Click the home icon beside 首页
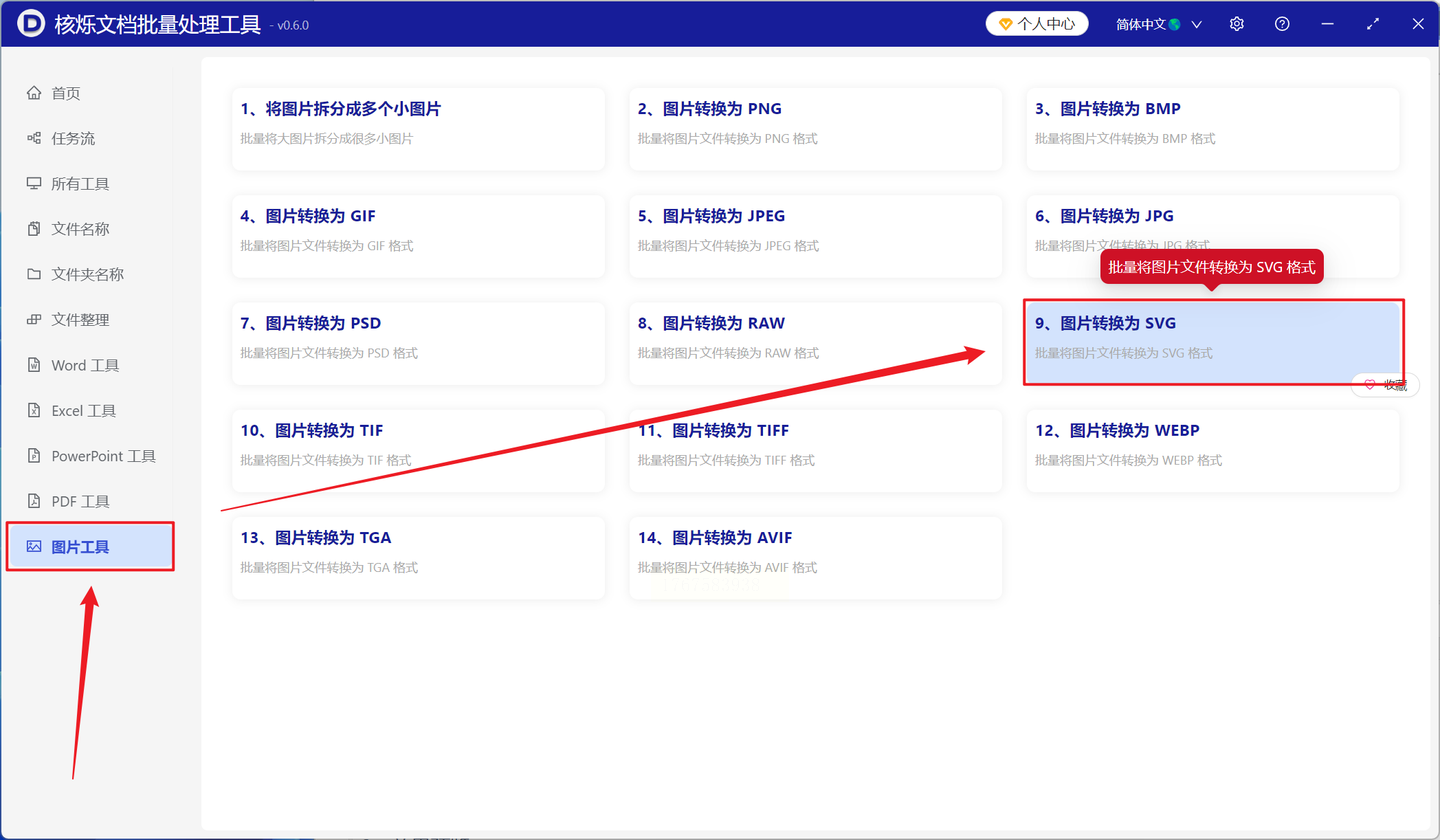 pyautogui.click(x=34, y=93)
